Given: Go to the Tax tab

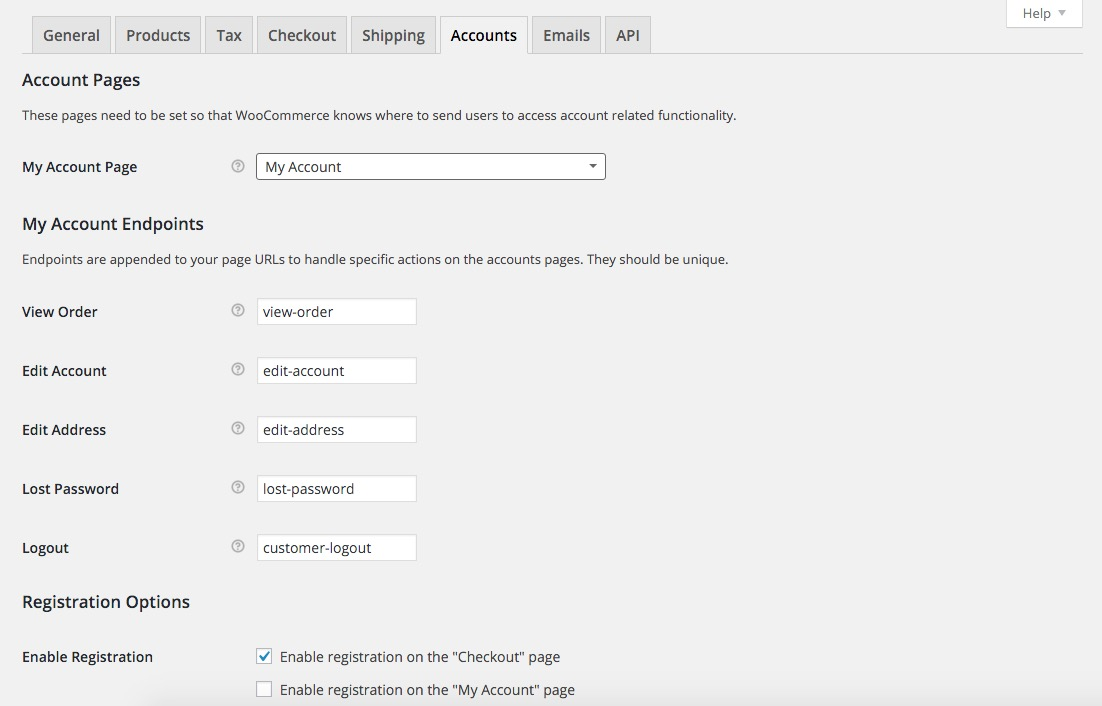Looking at the screenshot, I should pyautogui.click(x=229, y=35).
